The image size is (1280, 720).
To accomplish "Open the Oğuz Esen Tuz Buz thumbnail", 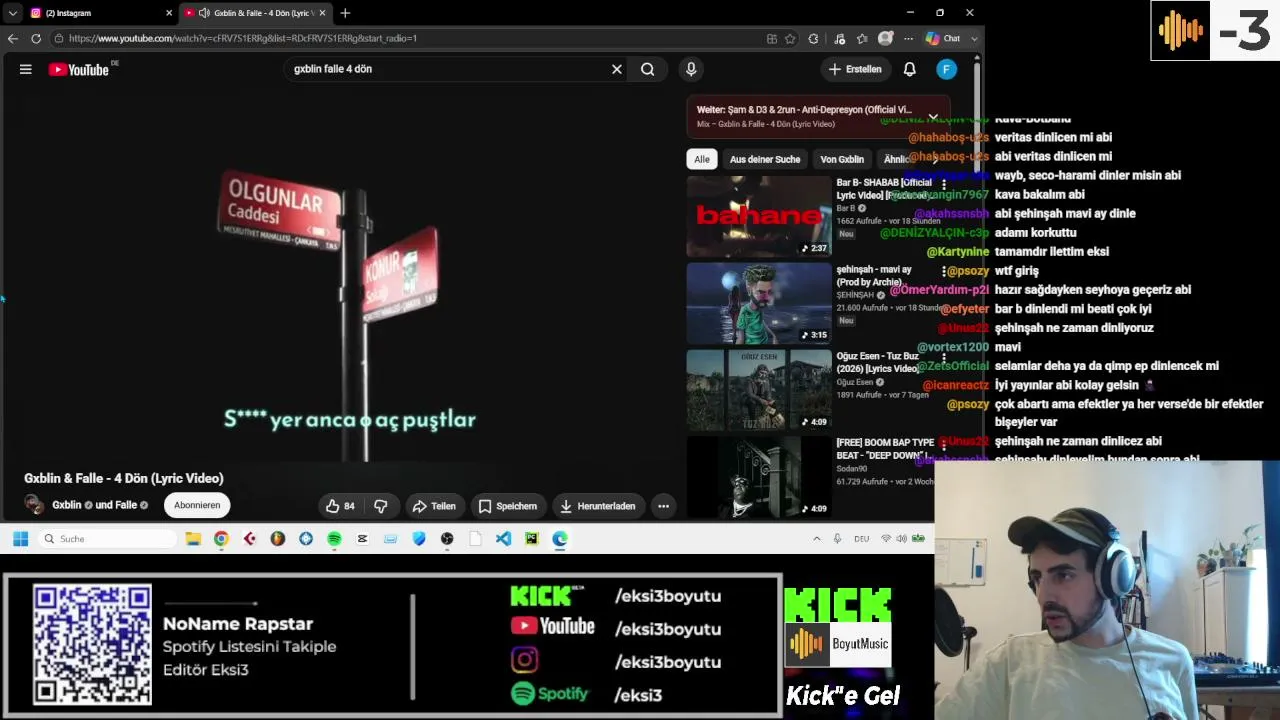I will 759,390.
